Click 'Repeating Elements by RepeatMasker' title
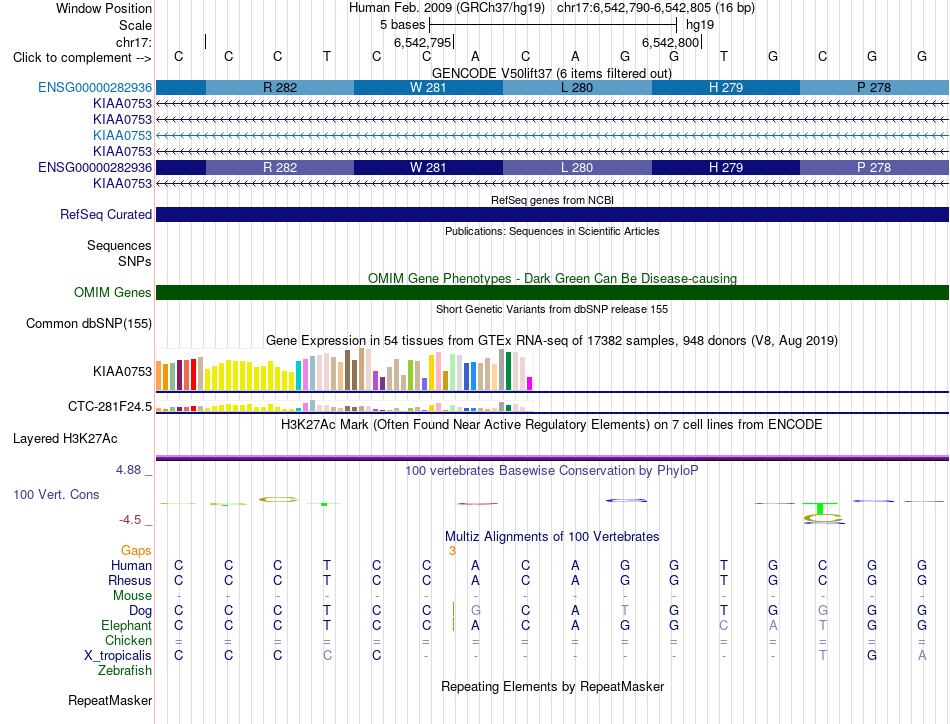This screenshot has width=950, height=724. 552,686
